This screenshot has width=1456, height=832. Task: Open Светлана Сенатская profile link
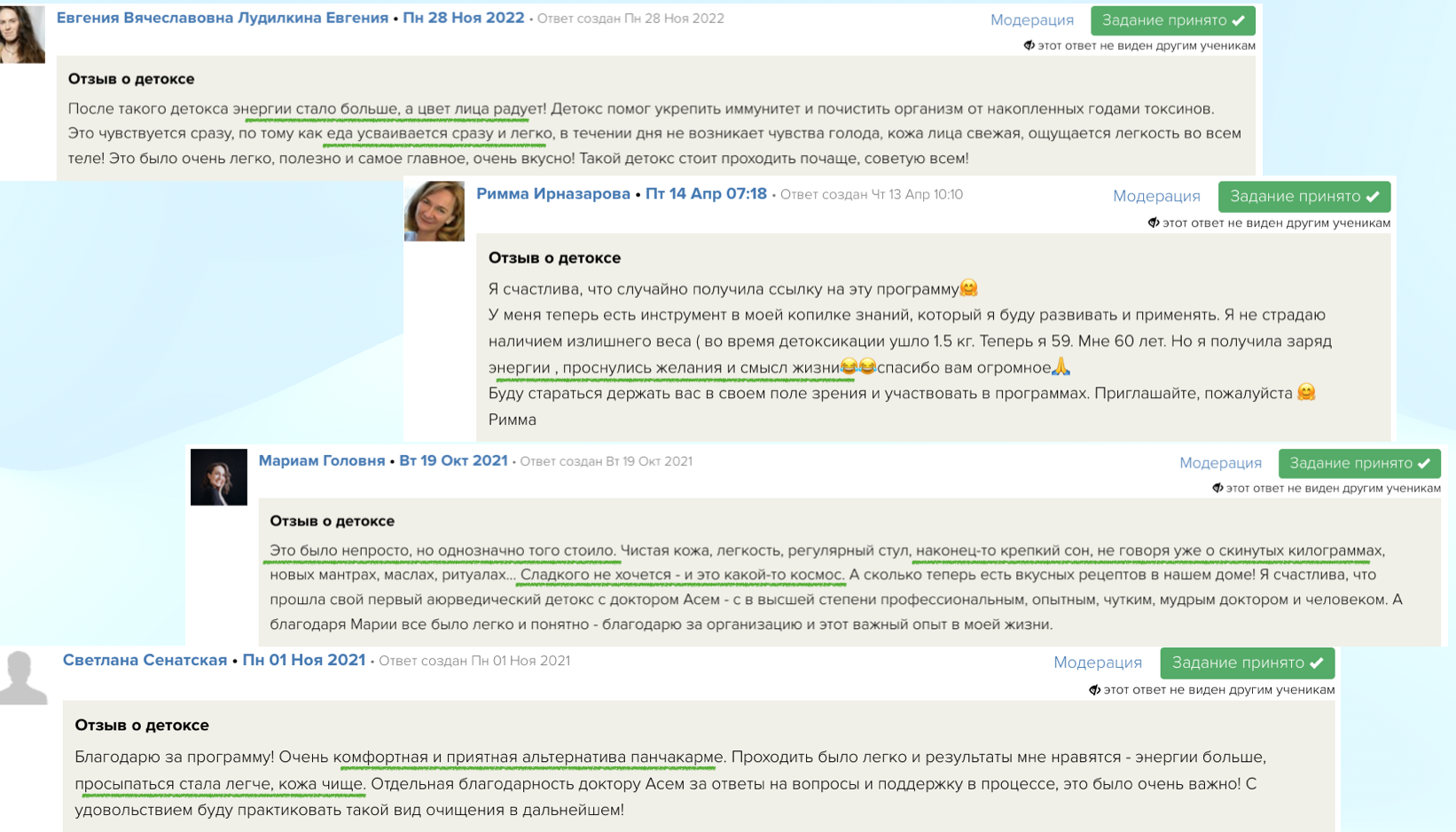point(145,660)
